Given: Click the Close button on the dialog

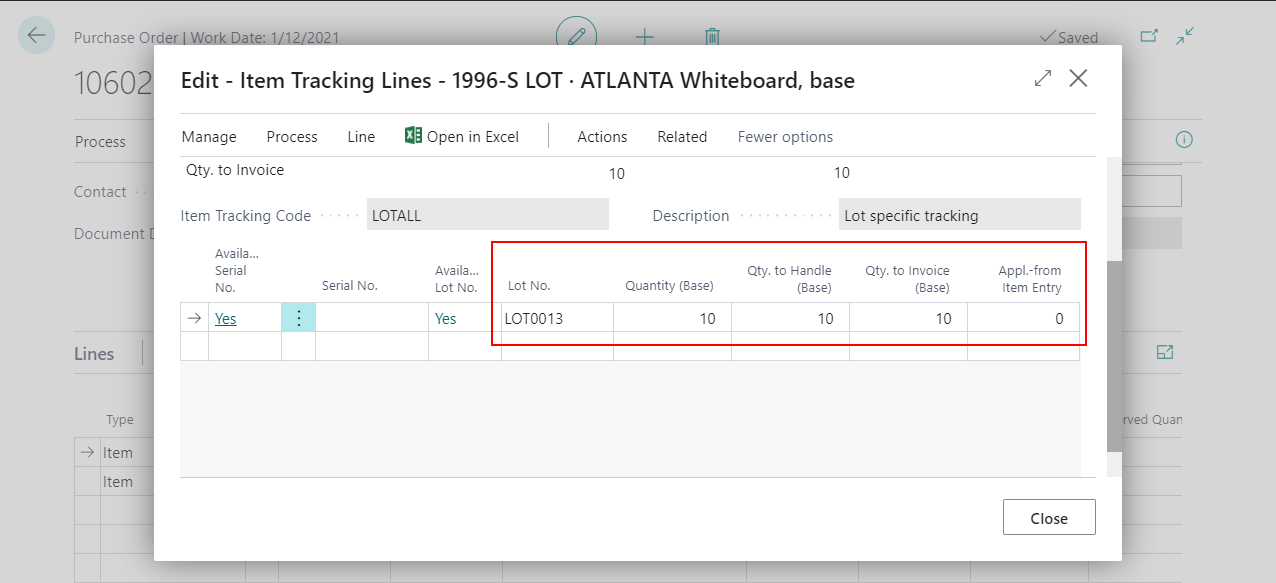Looking at the screenshot, I should click(x=1049, y=517).
